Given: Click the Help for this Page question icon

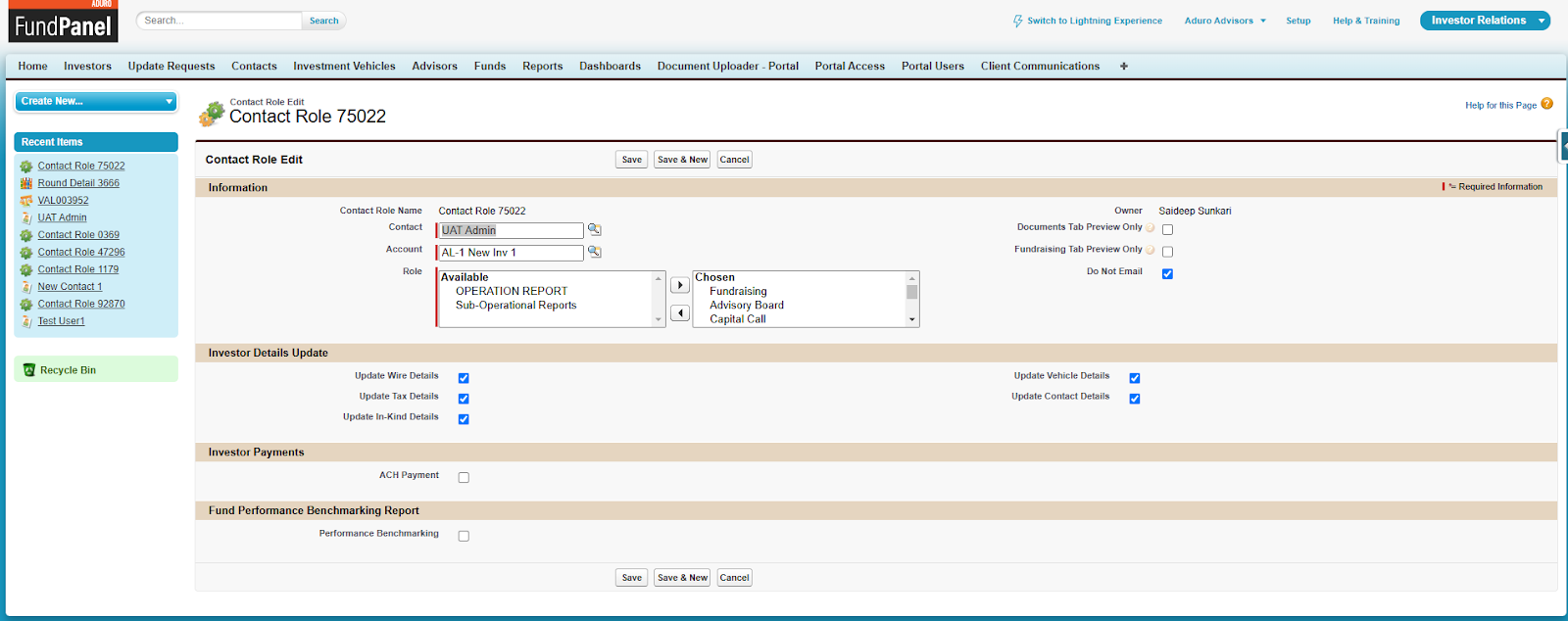Looking at the screenshot, I should tap(1547, 104).
